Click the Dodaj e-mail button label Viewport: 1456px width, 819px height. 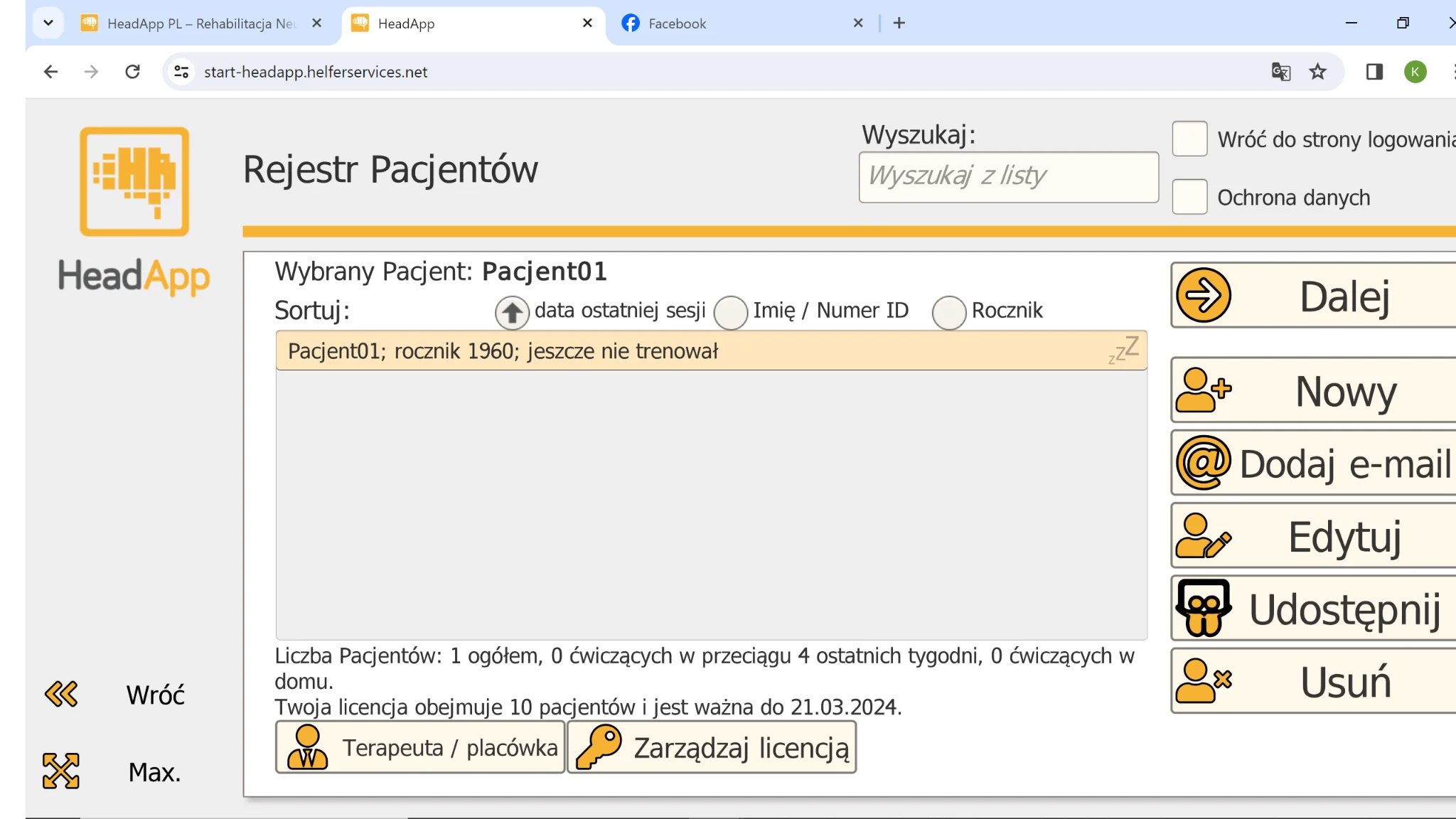tap(1345, 464)
